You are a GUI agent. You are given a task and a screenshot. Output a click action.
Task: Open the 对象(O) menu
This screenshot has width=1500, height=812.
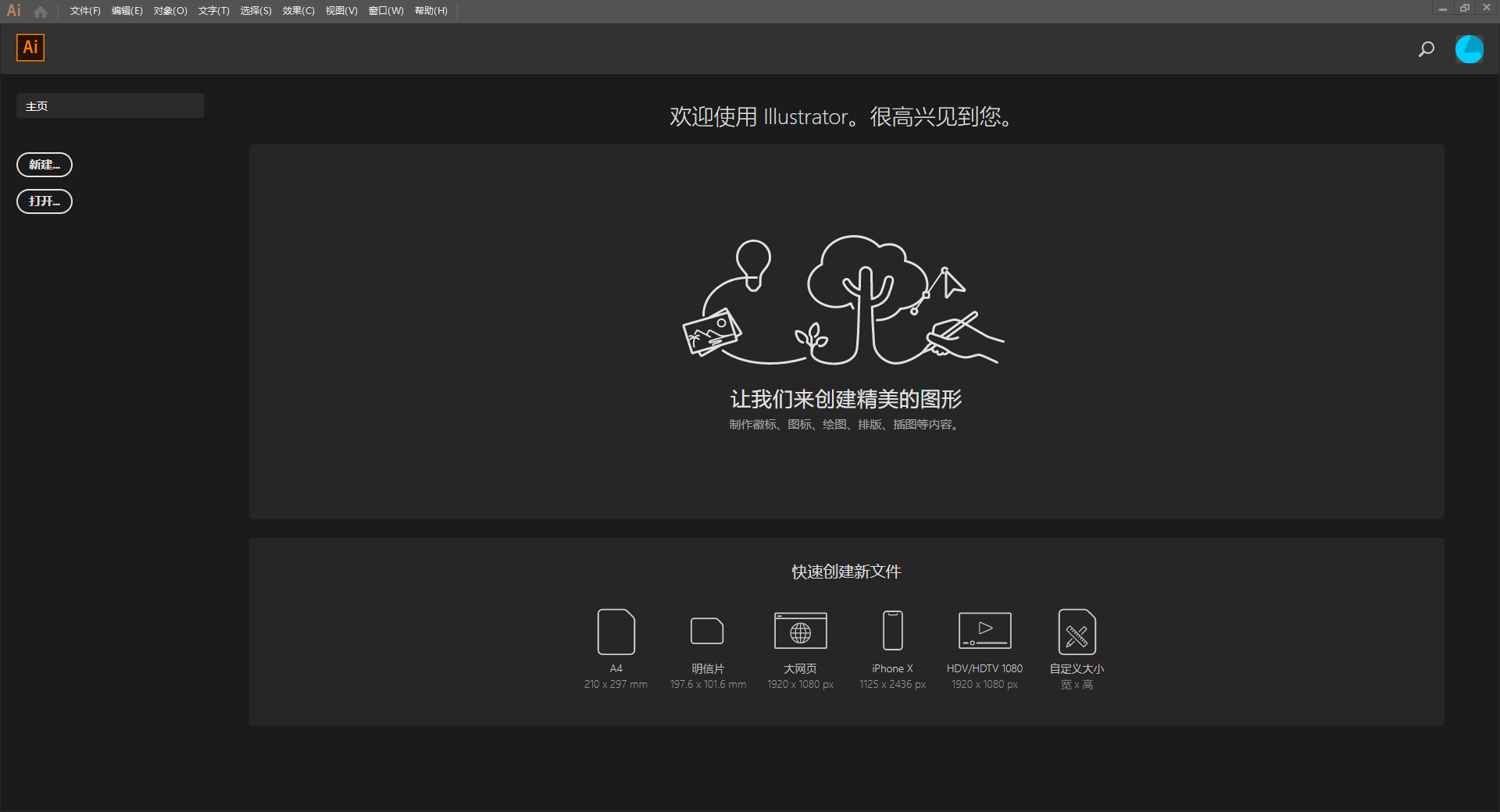170,11
